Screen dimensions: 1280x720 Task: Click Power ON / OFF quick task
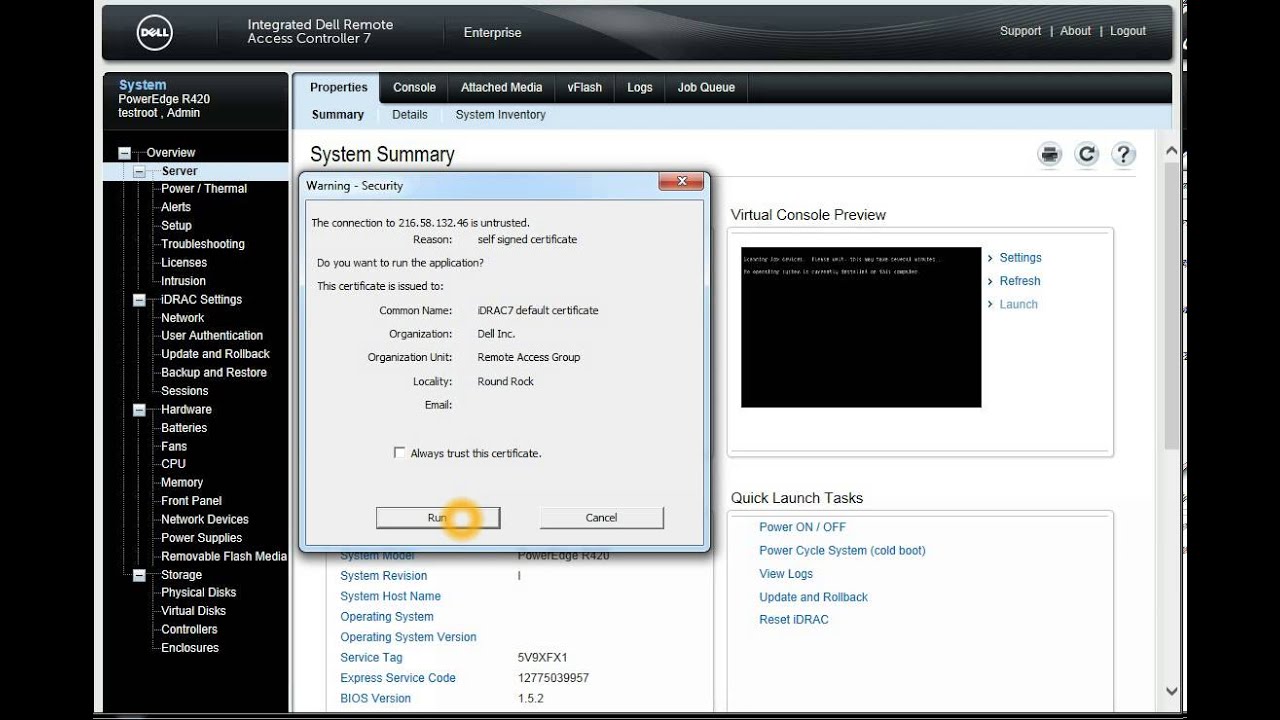pyautogui.click(x=802, y=527)
